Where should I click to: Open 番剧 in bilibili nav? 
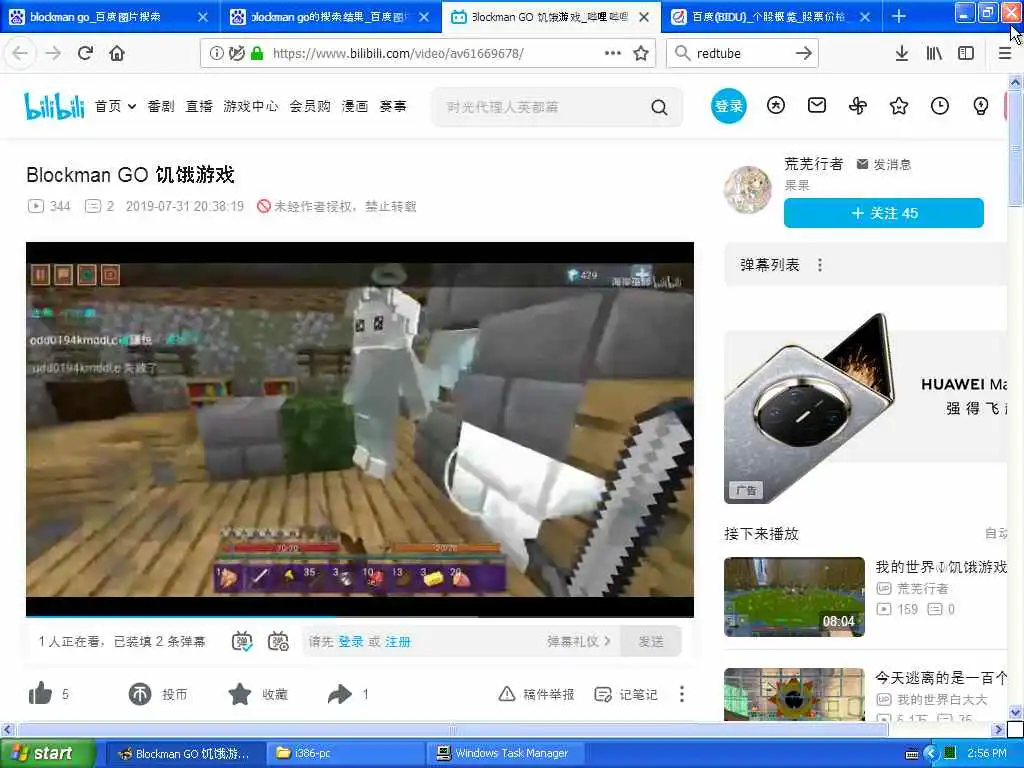pyautogui.click(x=161, y=106)
